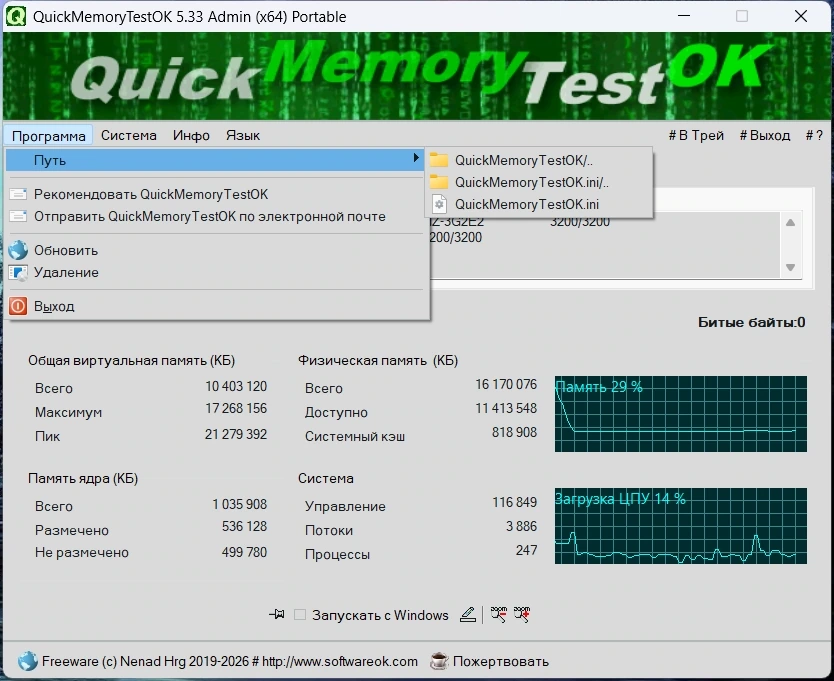Open the Язык menu
The height and width of the screenshot is (681, 834).
tap(243, 135)
